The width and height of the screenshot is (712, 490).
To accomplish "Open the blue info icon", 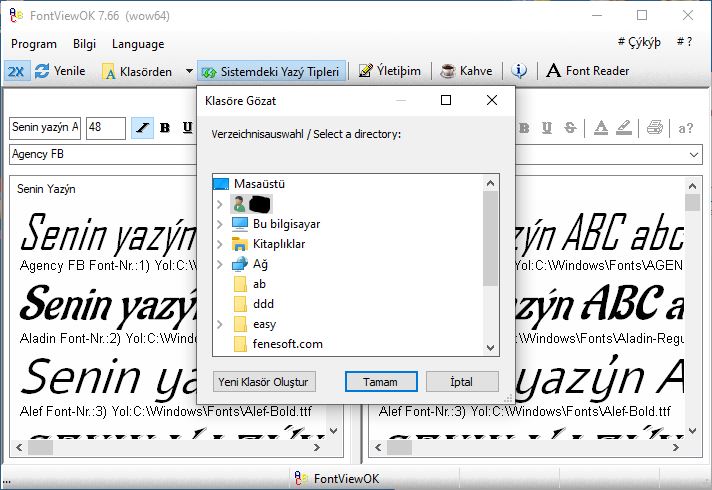I will [x=519, y=71].
